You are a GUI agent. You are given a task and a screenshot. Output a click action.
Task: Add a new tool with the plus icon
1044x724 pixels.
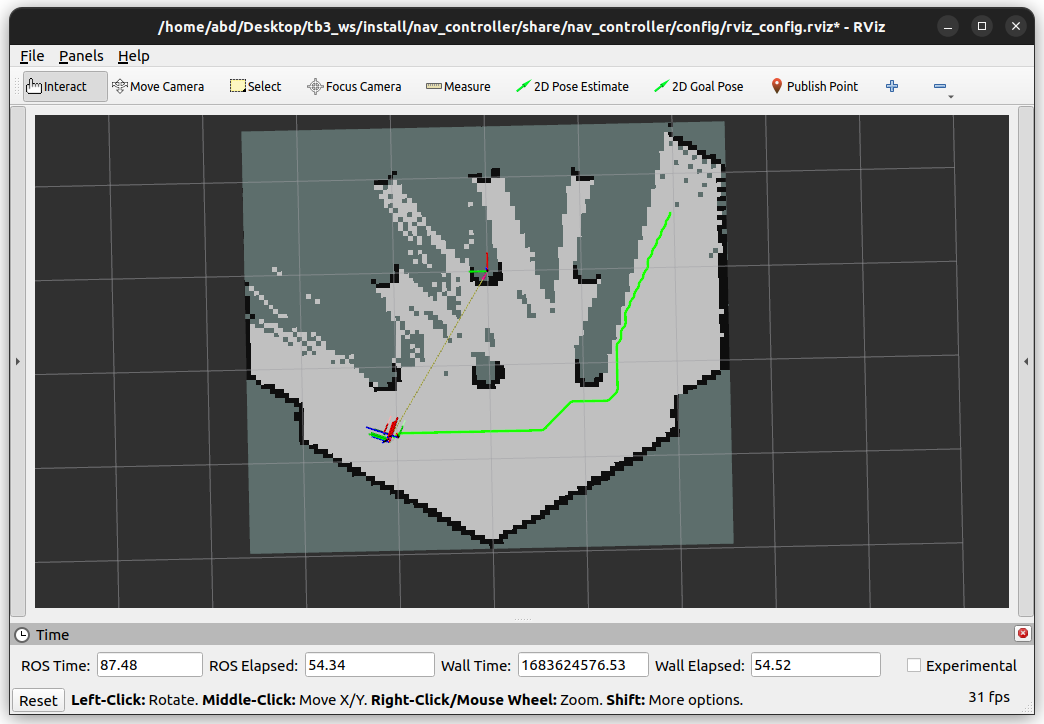(891, 86)
